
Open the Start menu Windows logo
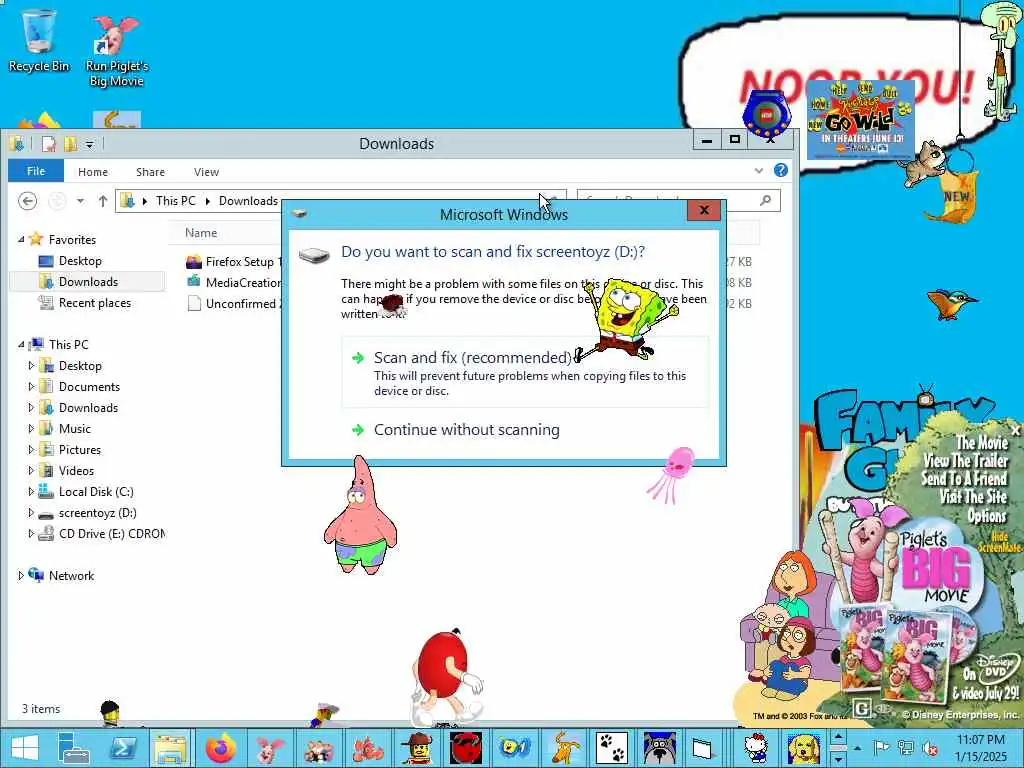click(25, 748)
